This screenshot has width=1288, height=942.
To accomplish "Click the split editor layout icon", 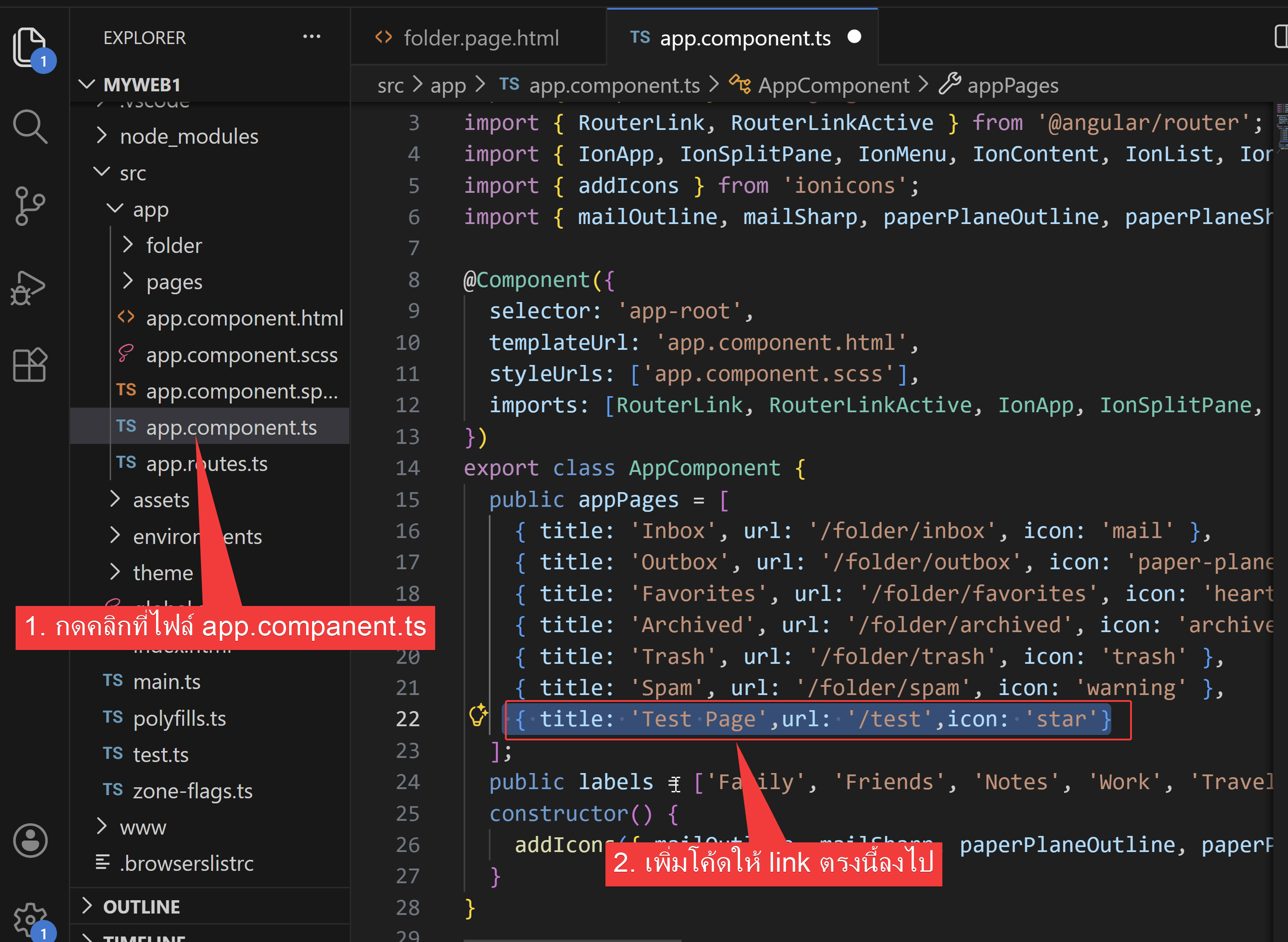I will (1281, 37).
